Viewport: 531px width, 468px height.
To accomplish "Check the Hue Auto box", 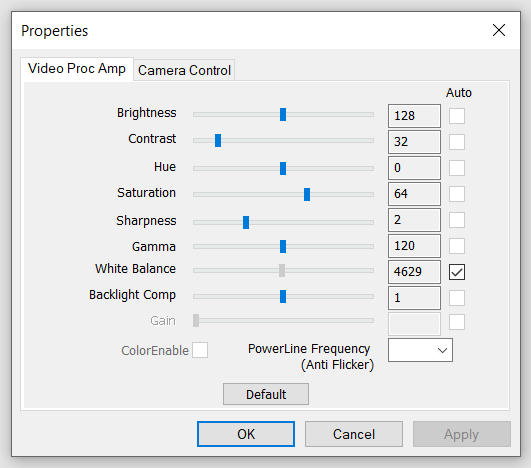I will (456, 168).
